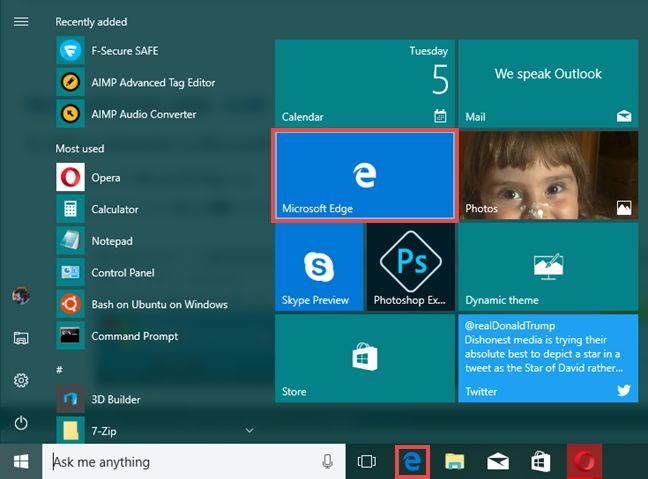Image resolution: width=648 pixels, height=479 pixels.
Task: Jump to letter index via # header
Action: (60, 369)
